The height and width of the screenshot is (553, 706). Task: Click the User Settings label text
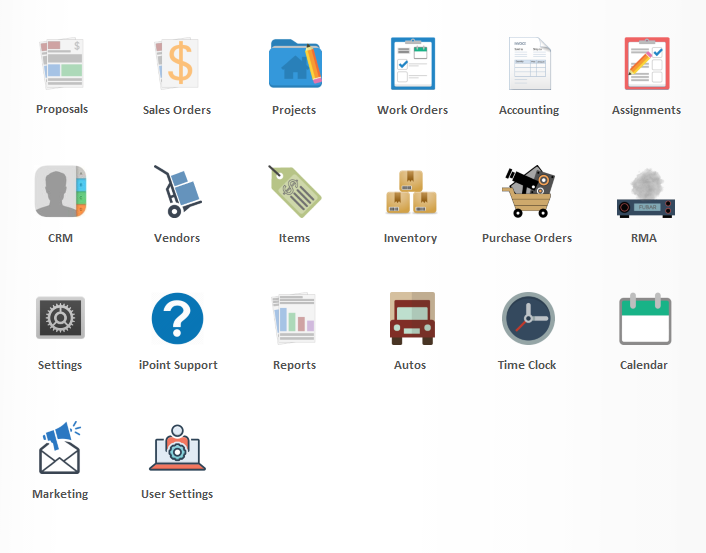(177, 494)
